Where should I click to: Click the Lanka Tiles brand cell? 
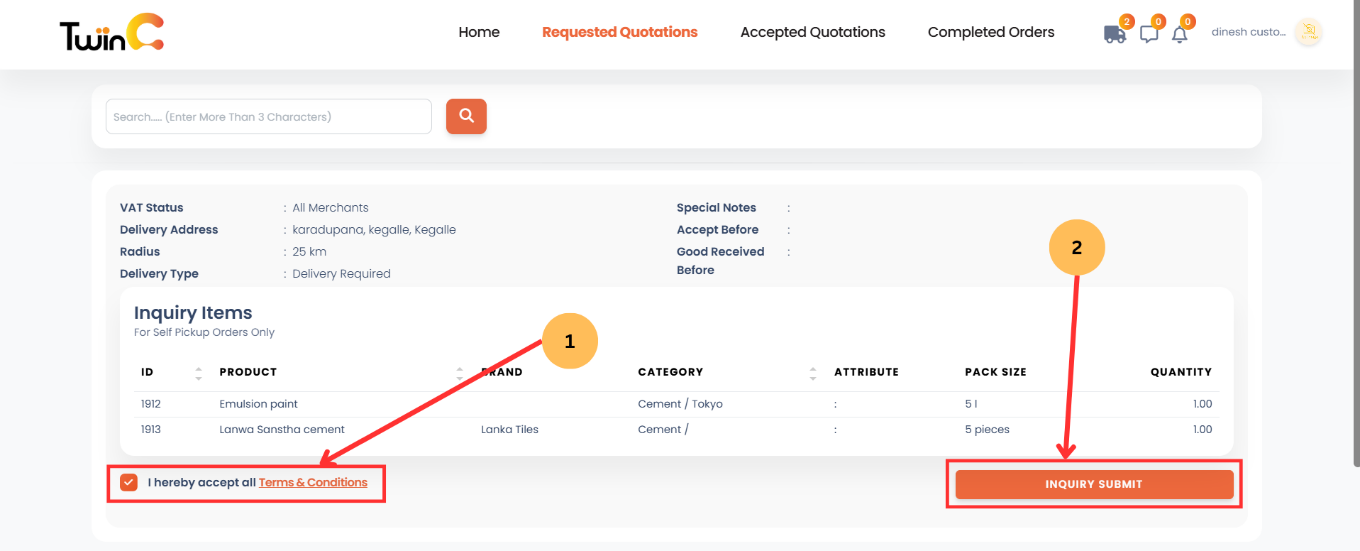point(510,429)
